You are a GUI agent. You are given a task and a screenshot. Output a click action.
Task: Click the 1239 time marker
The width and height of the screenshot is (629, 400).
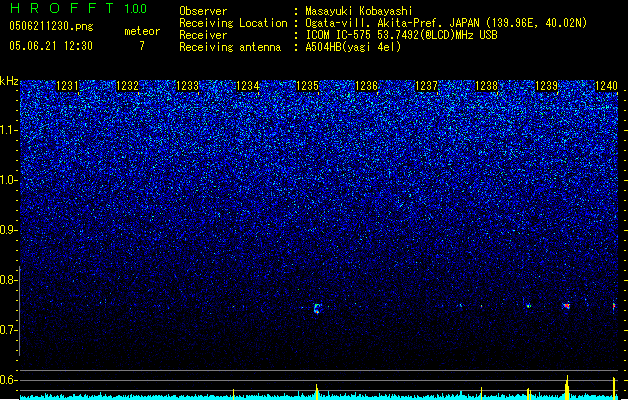(x=546, y=86)
